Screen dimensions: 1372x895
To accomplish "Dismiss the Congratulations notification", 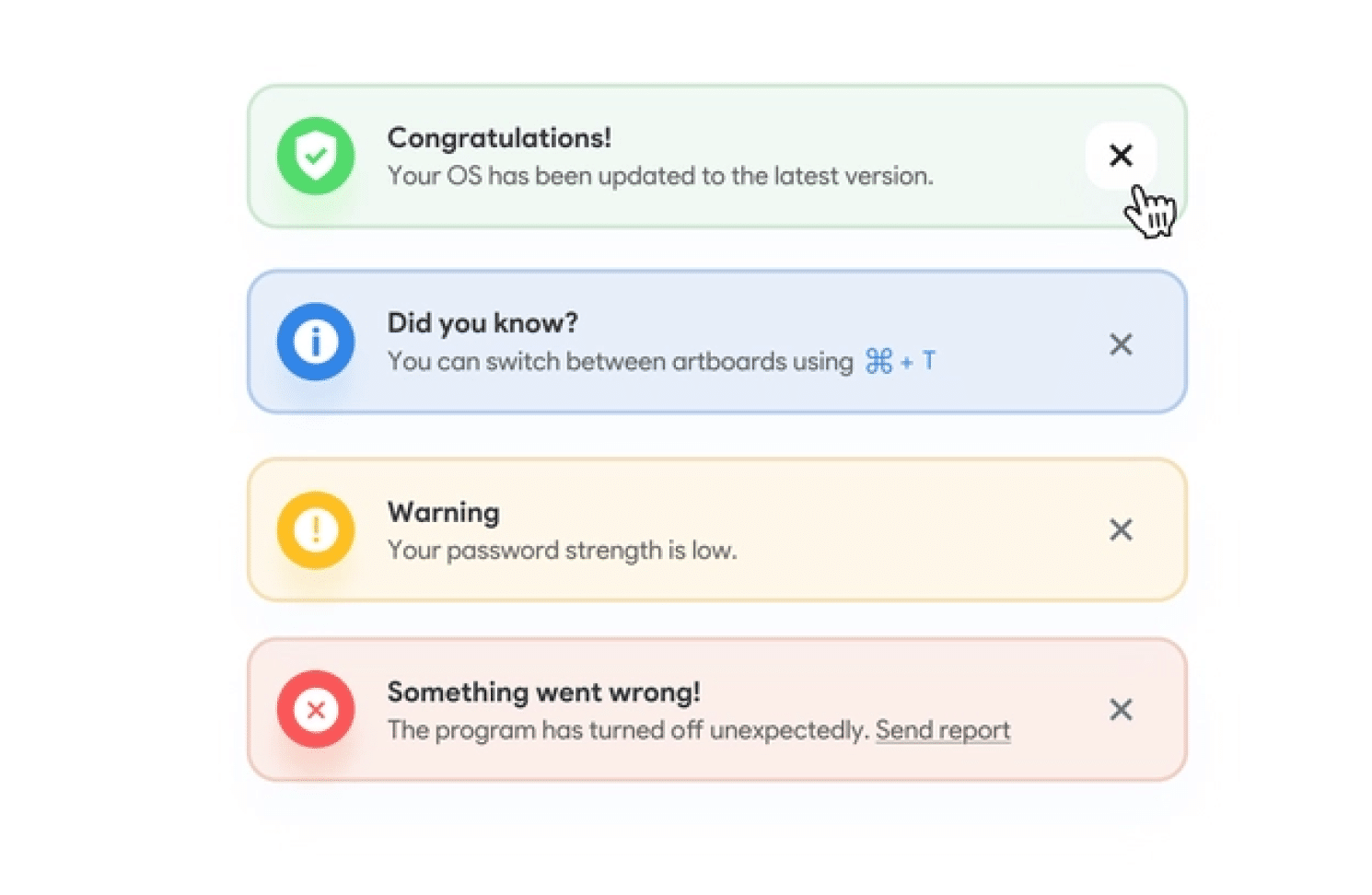I will click(x=1121, y=156).
